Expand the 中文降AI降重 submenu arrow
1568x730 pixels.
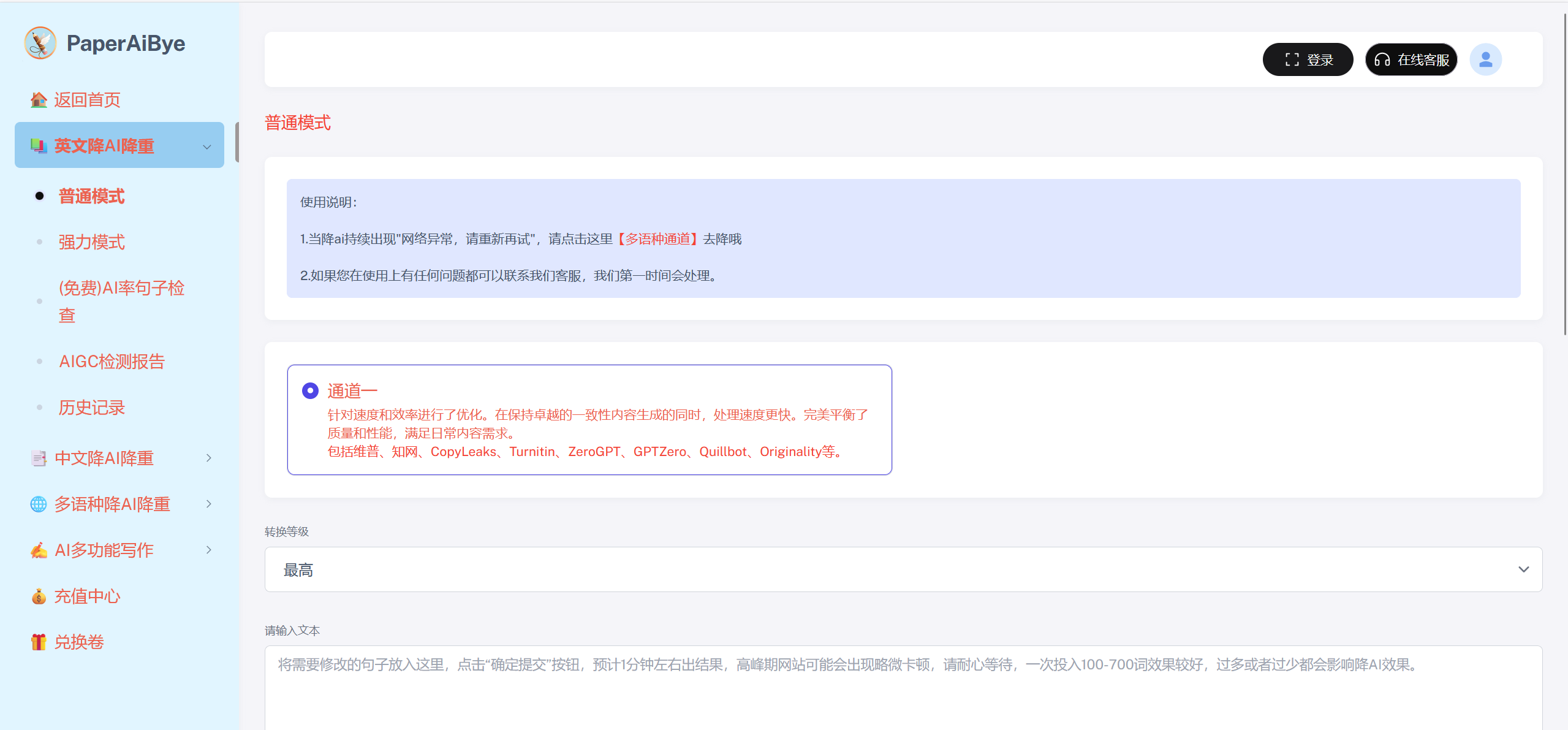pyautogui.click(x=209, y=458)
